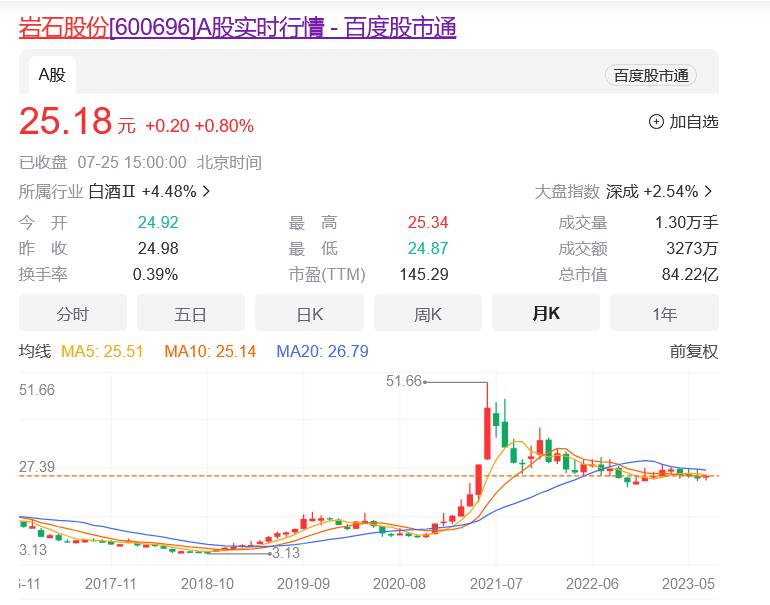Click the 51.66 peak price marker on chart
The height and width of the screenshot is (605, 770).
point(404,381)
